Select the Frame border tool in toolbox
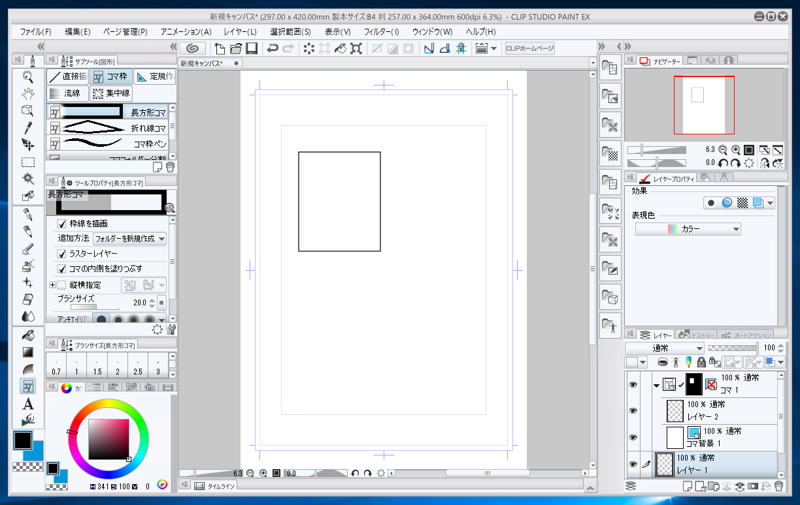 (x=28, y=386)
